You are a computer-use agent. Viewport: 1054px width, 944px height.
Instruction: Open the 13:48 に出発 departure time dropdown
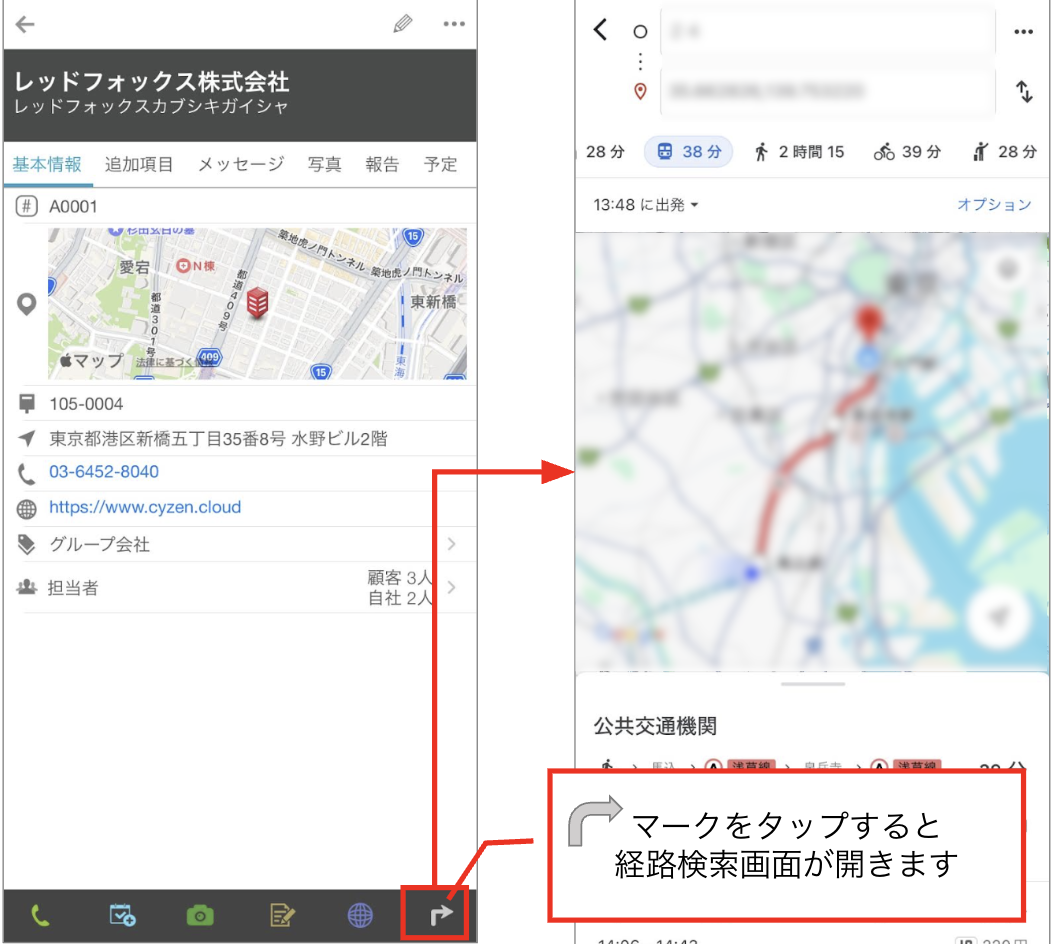(x=646, y=204)
